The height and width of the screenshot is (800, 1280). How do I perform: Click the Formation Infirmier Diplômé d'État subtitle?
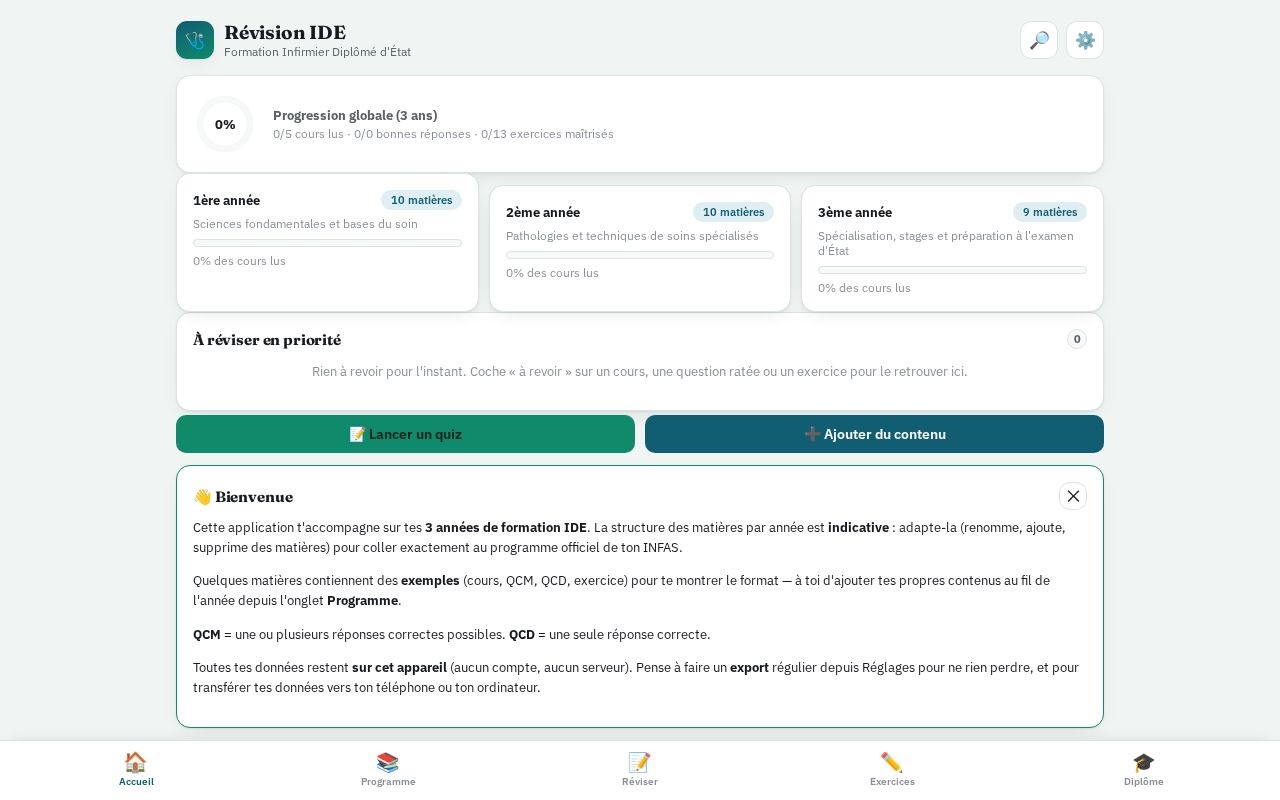317,52
